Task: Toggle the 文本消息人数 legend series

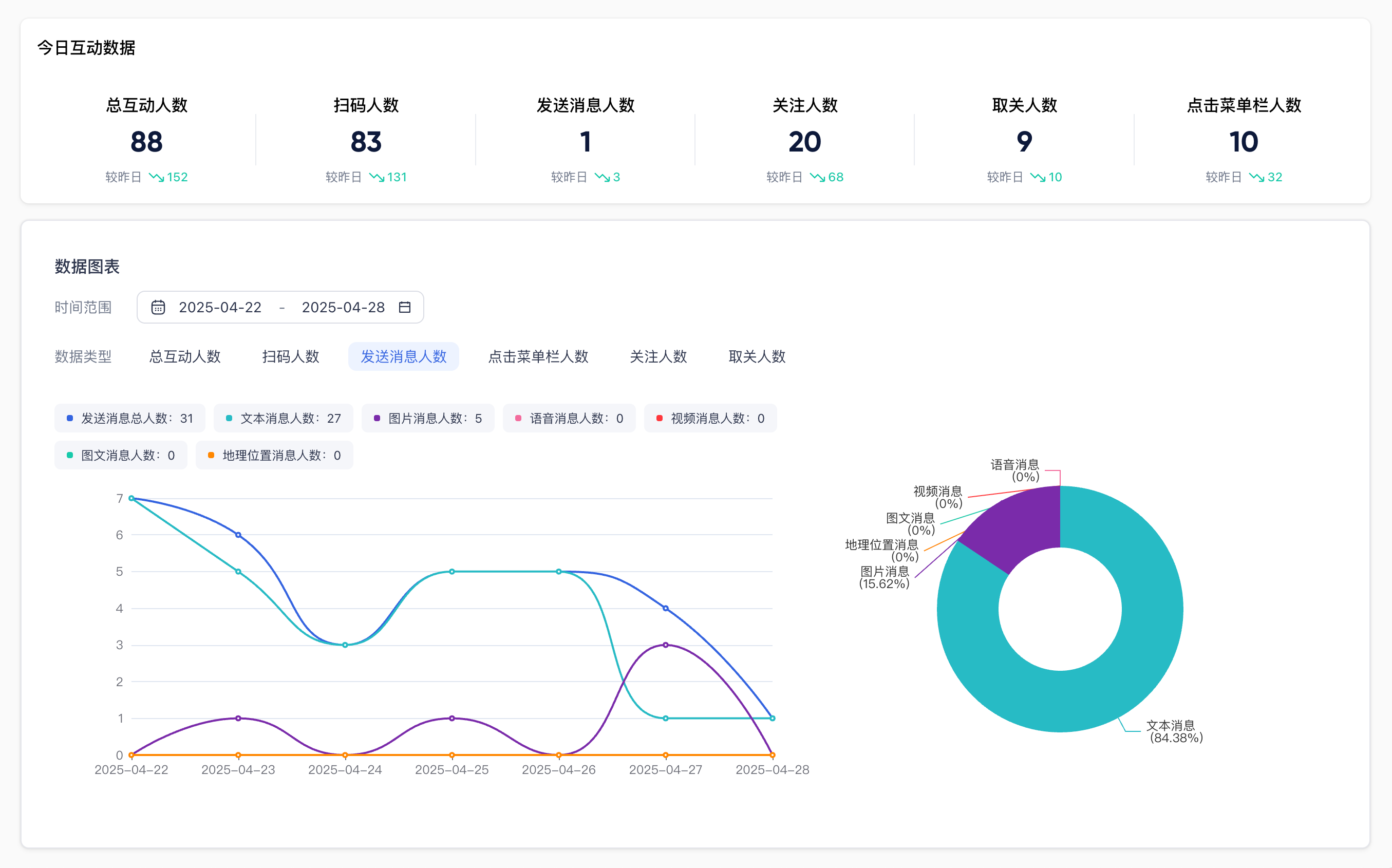Action: (x=284, y=419)
